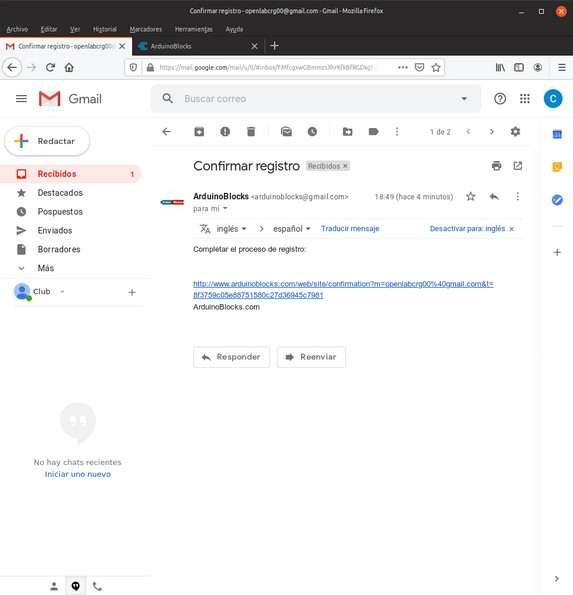This screenshot has height=595, width=573.
Task: Go back to the inbox with the arrow
Action: click(166, 132)
